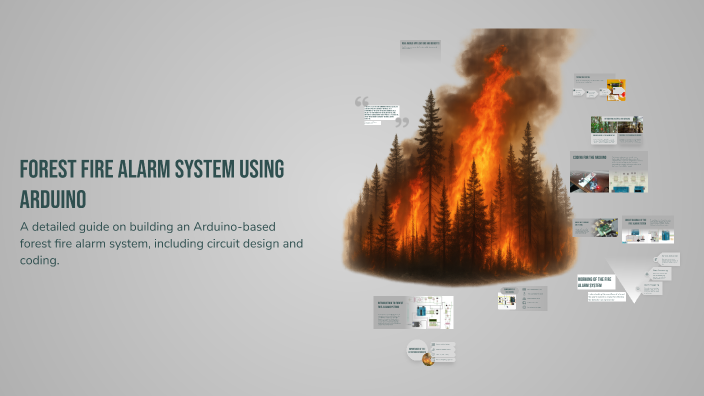Click the 'Forest Fire Alarm System Using Arduino' title

point(152,184)
